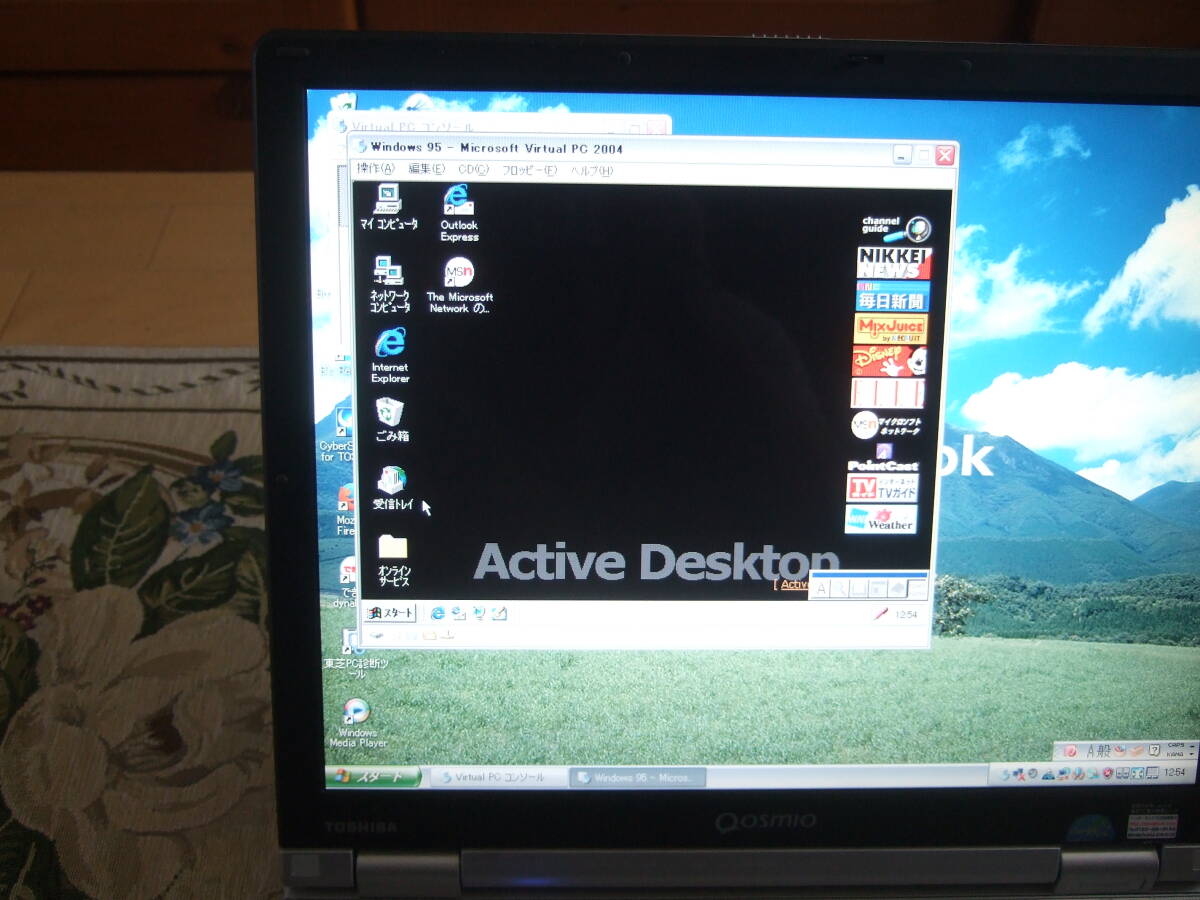Image resolution: width=1200 pixels, height=900 pixels.
Task: Open Windows Media Player desktop shortcut
Action: point(357,724)
